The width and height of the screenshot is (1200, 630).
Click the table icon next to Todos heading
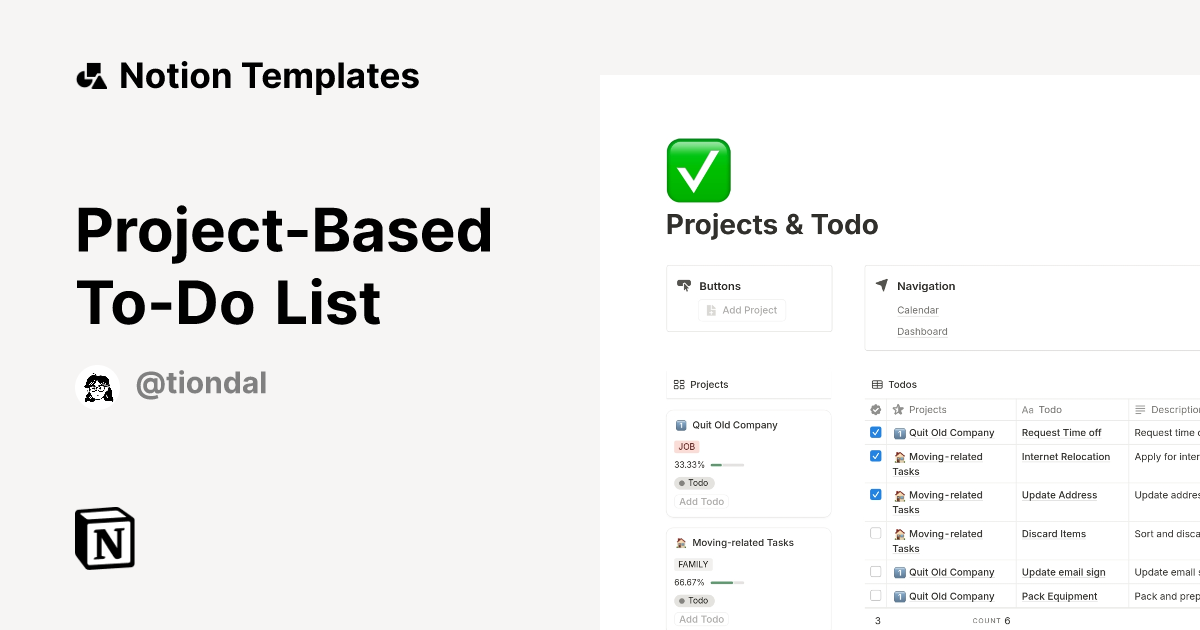click(877, 383)
